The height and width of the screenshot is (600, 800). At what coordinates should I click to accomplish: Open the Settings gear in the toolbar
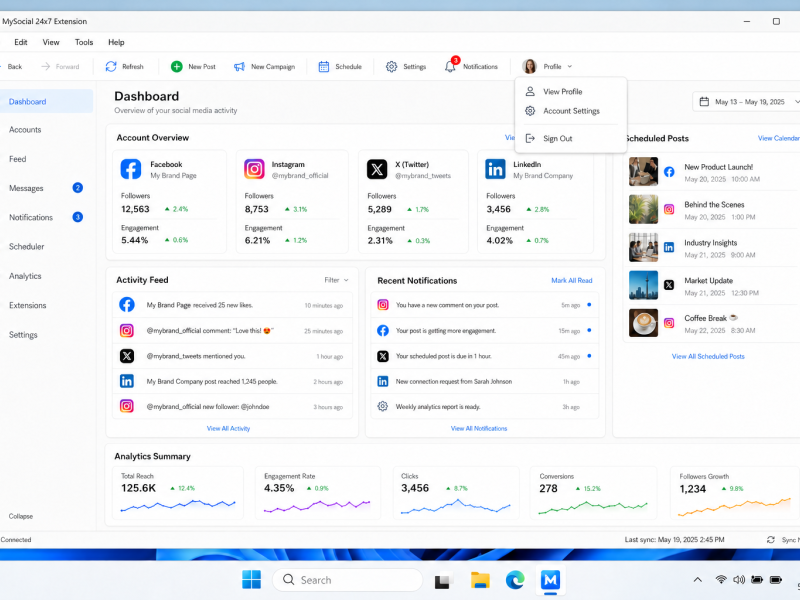point(391,66)
